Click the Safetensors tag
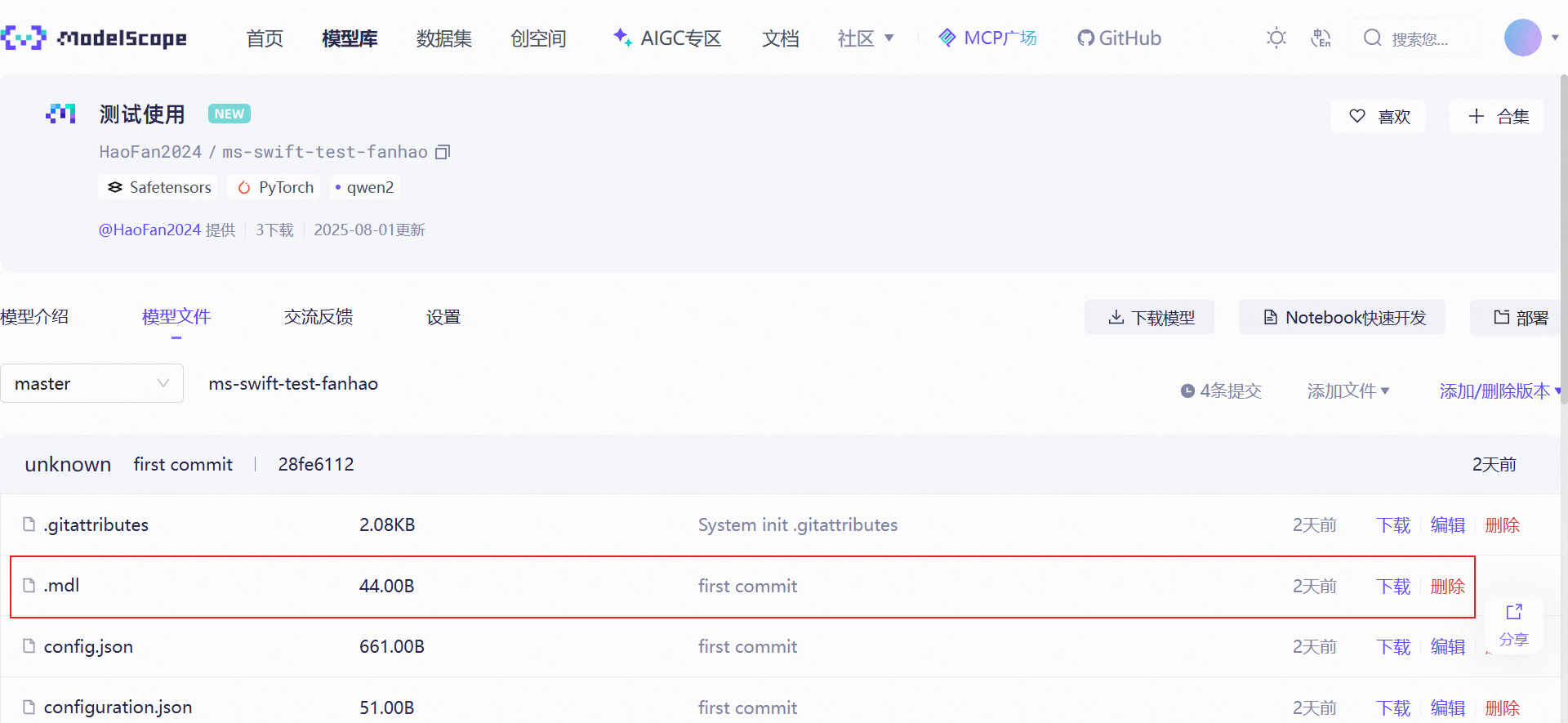 coord(159,187)
